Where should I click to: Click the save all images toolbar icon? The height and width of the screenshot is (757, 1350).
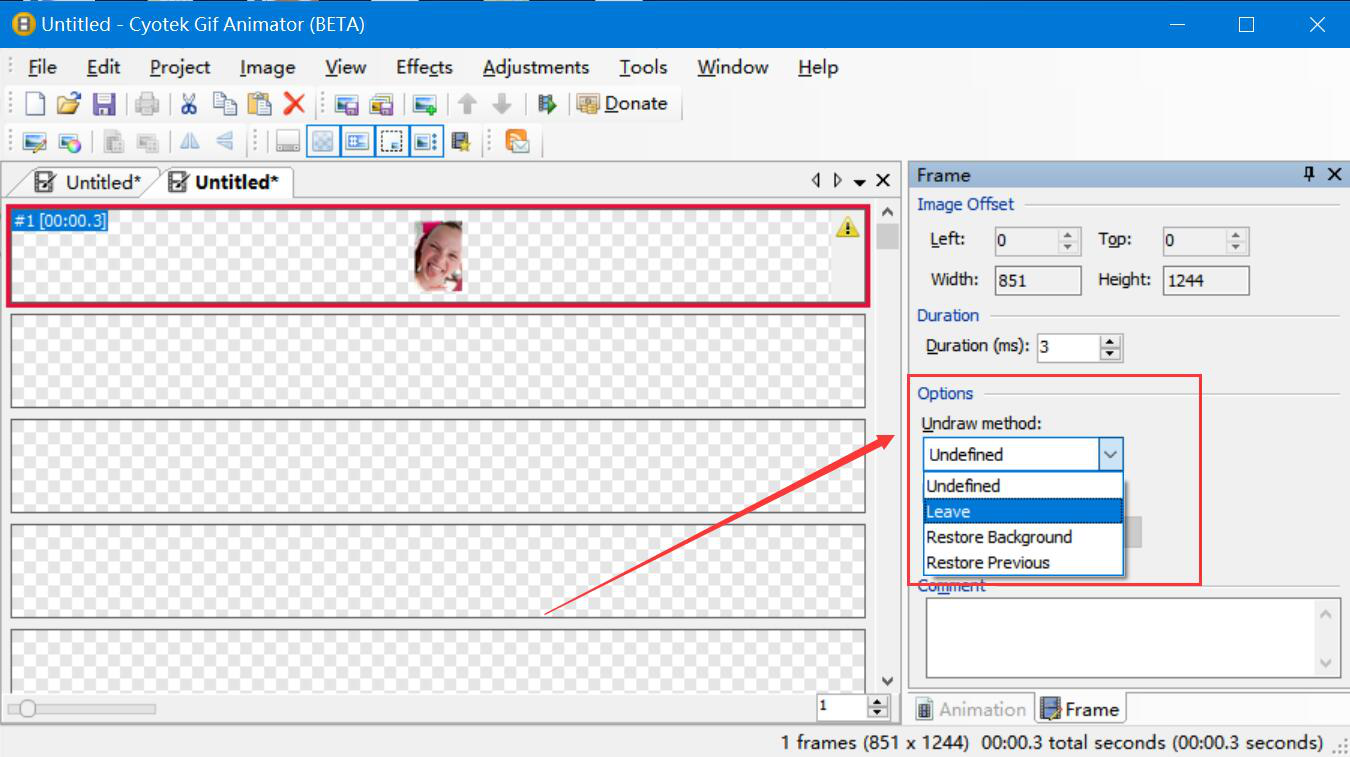[381, 104]
